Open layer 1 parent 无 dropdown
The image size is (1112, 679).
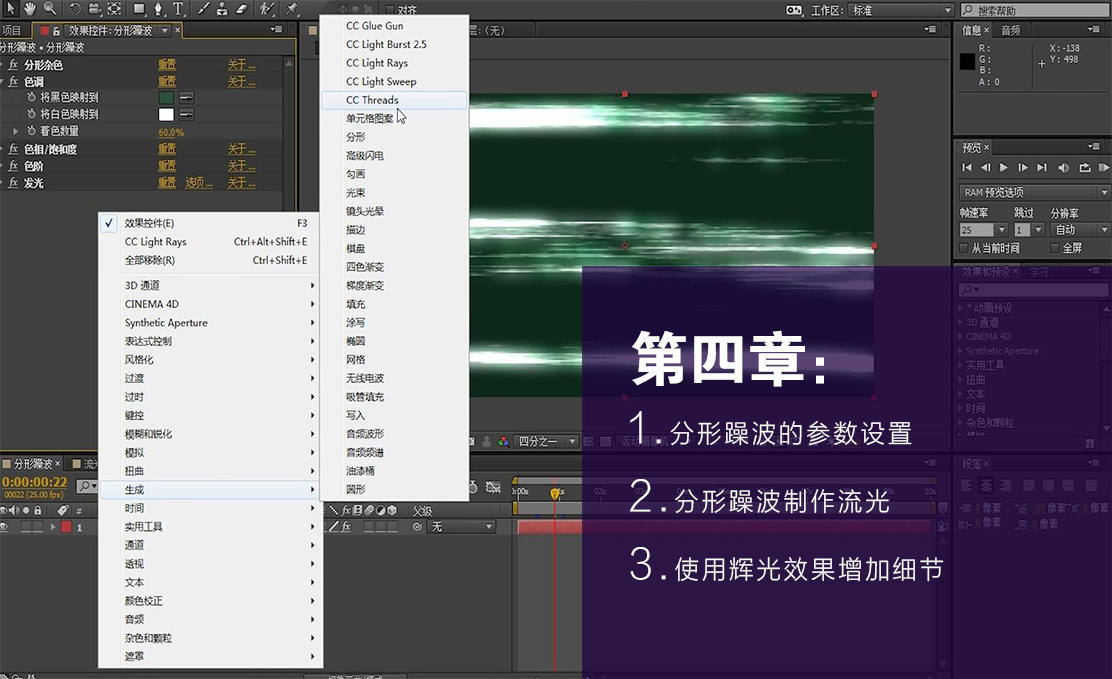click(x=462, y=526)
